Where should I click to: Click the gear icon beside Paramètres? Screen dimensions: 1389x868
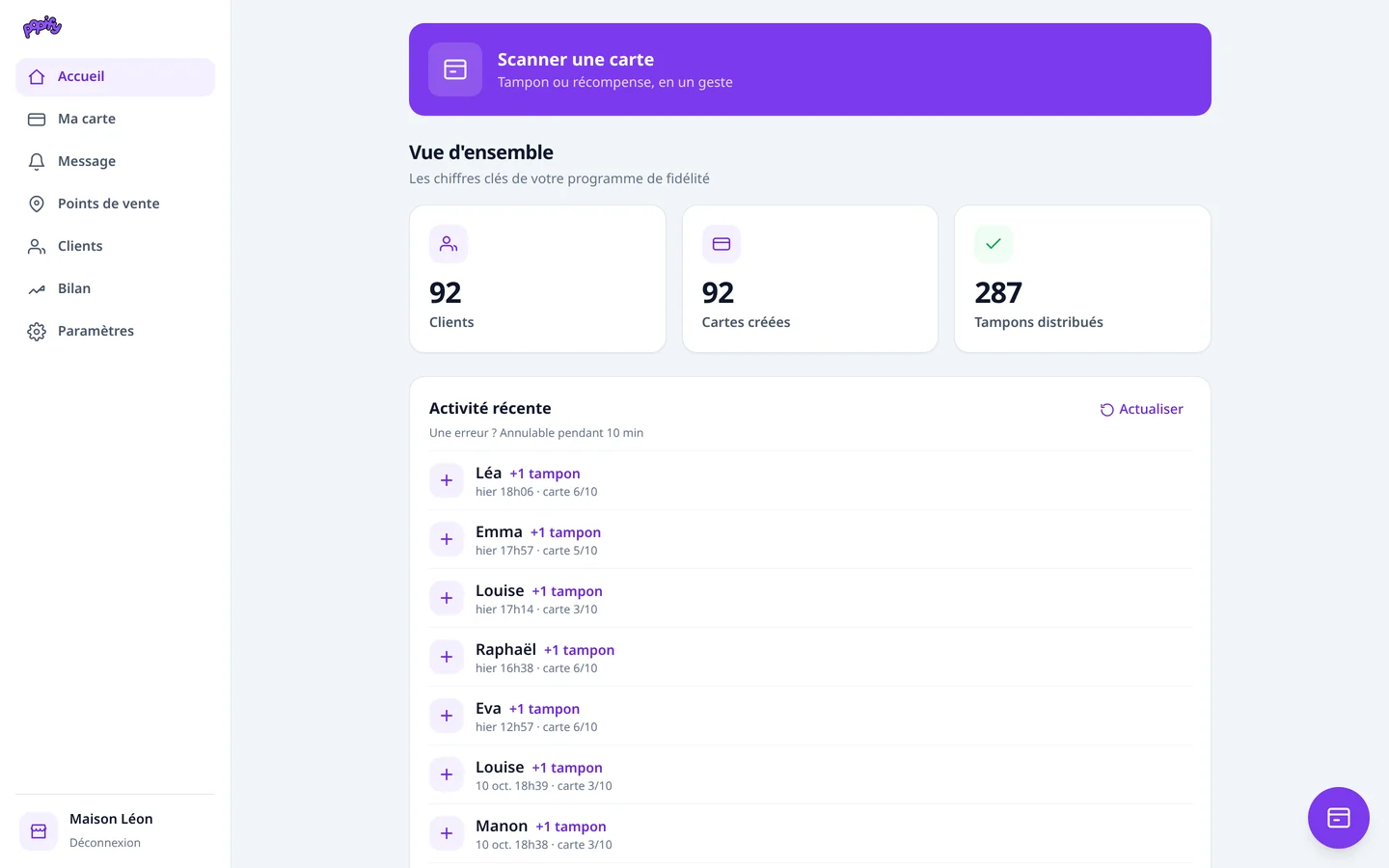click(37, 332)
